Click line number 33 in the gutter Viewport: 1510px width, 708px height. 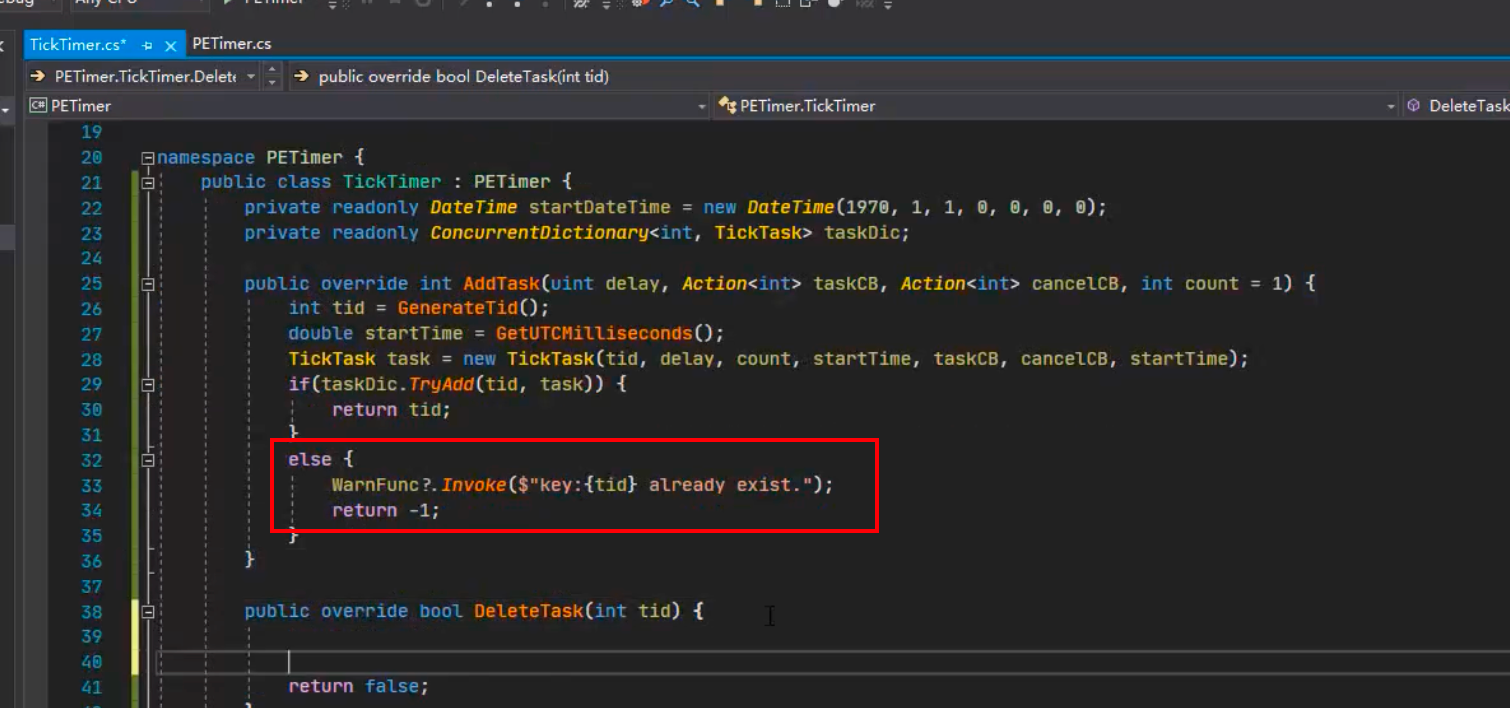[x=91, y=485]
